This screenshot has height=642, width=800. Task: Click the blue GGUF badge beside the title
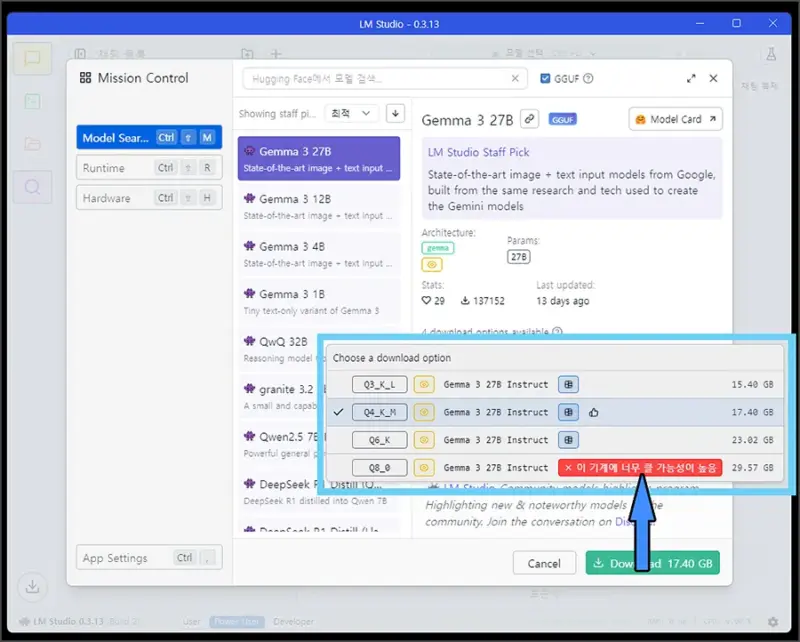click(x=562, y=119)
